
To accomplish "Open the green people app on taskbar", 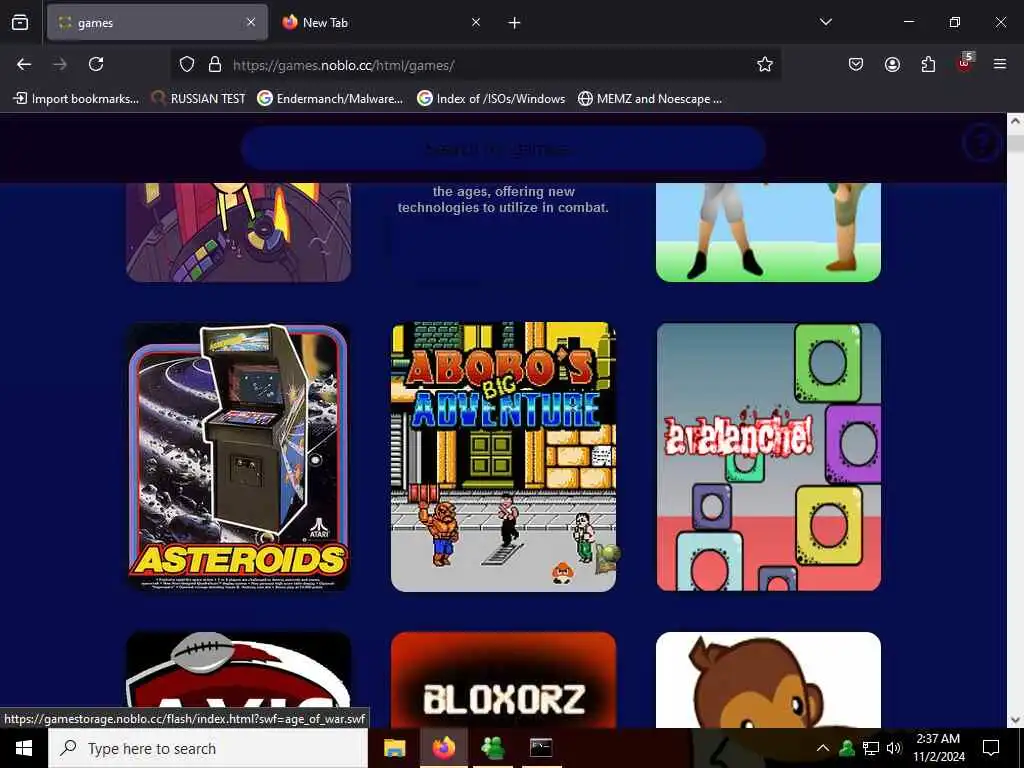I will (492, 748).
